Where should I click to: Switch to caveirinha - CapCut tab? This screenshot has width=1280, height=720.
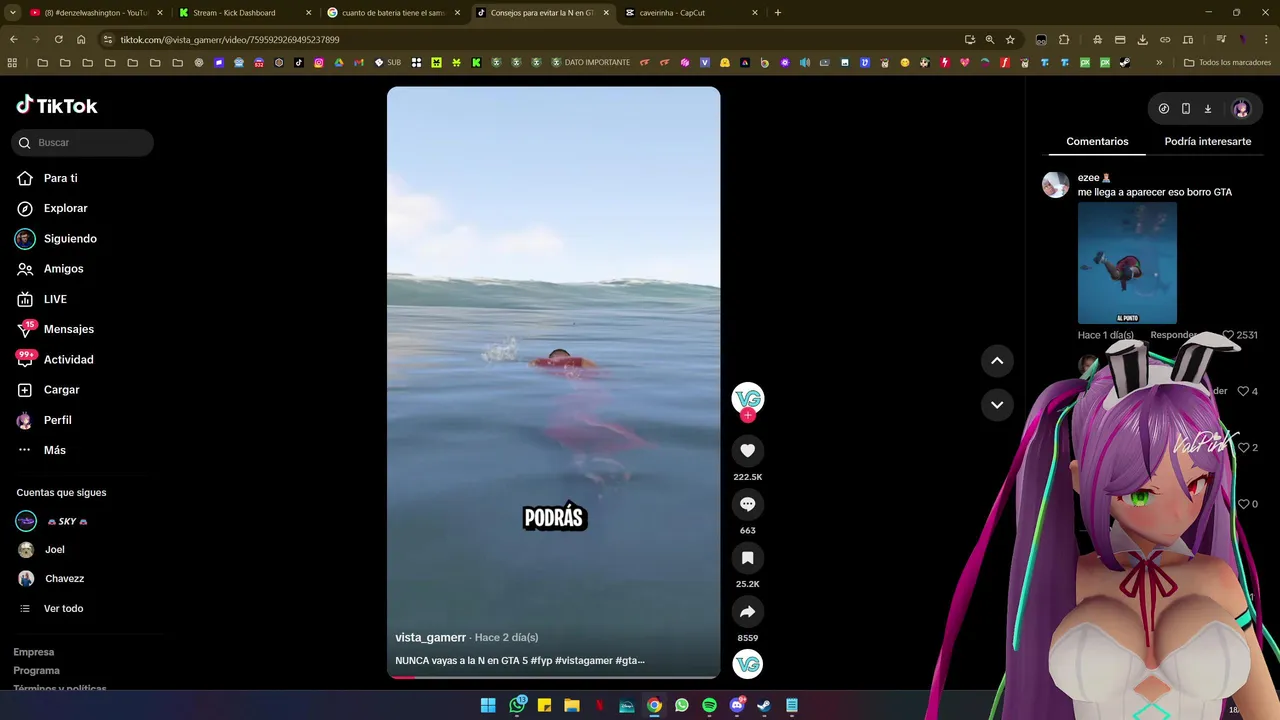click(692, 13)
